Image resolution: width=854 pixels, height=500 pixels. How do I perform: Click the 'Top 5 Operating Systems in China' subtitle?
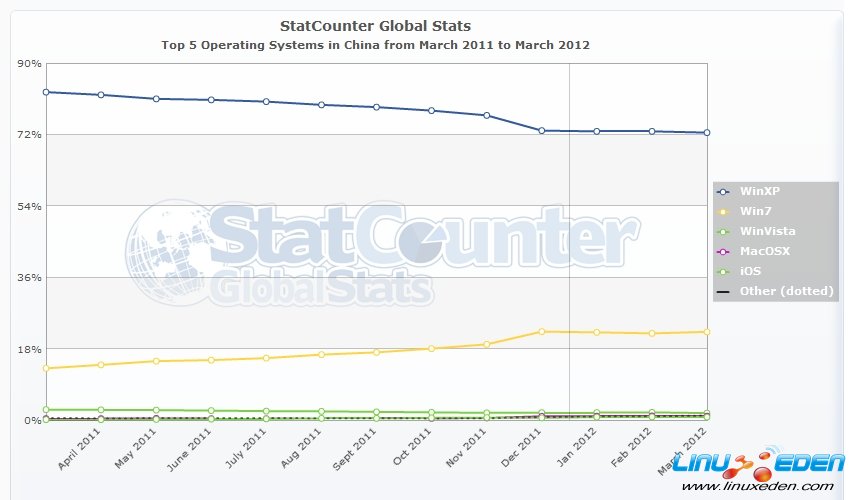point(375,45)
